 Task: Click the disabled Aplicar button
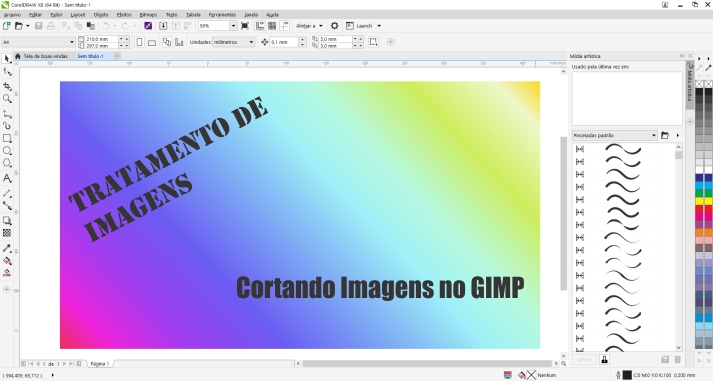pos(584,360)
